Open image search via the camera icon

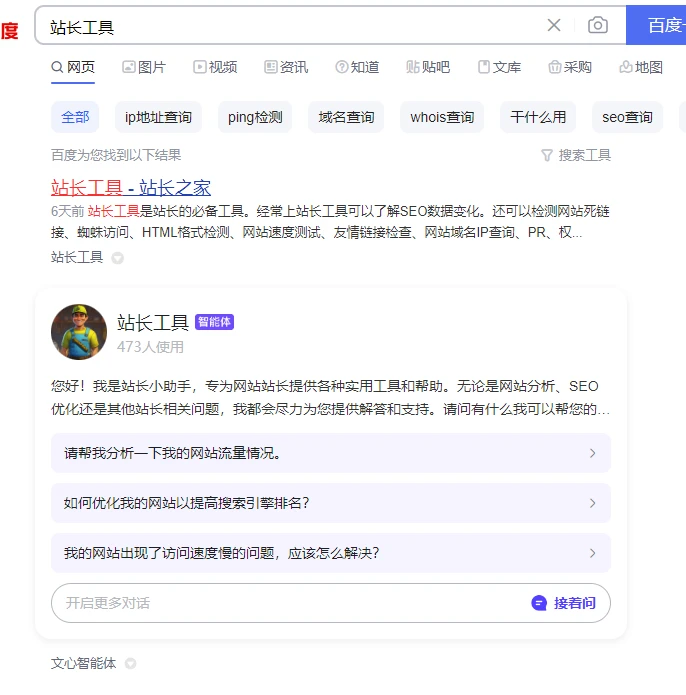[x=598, y=25]
